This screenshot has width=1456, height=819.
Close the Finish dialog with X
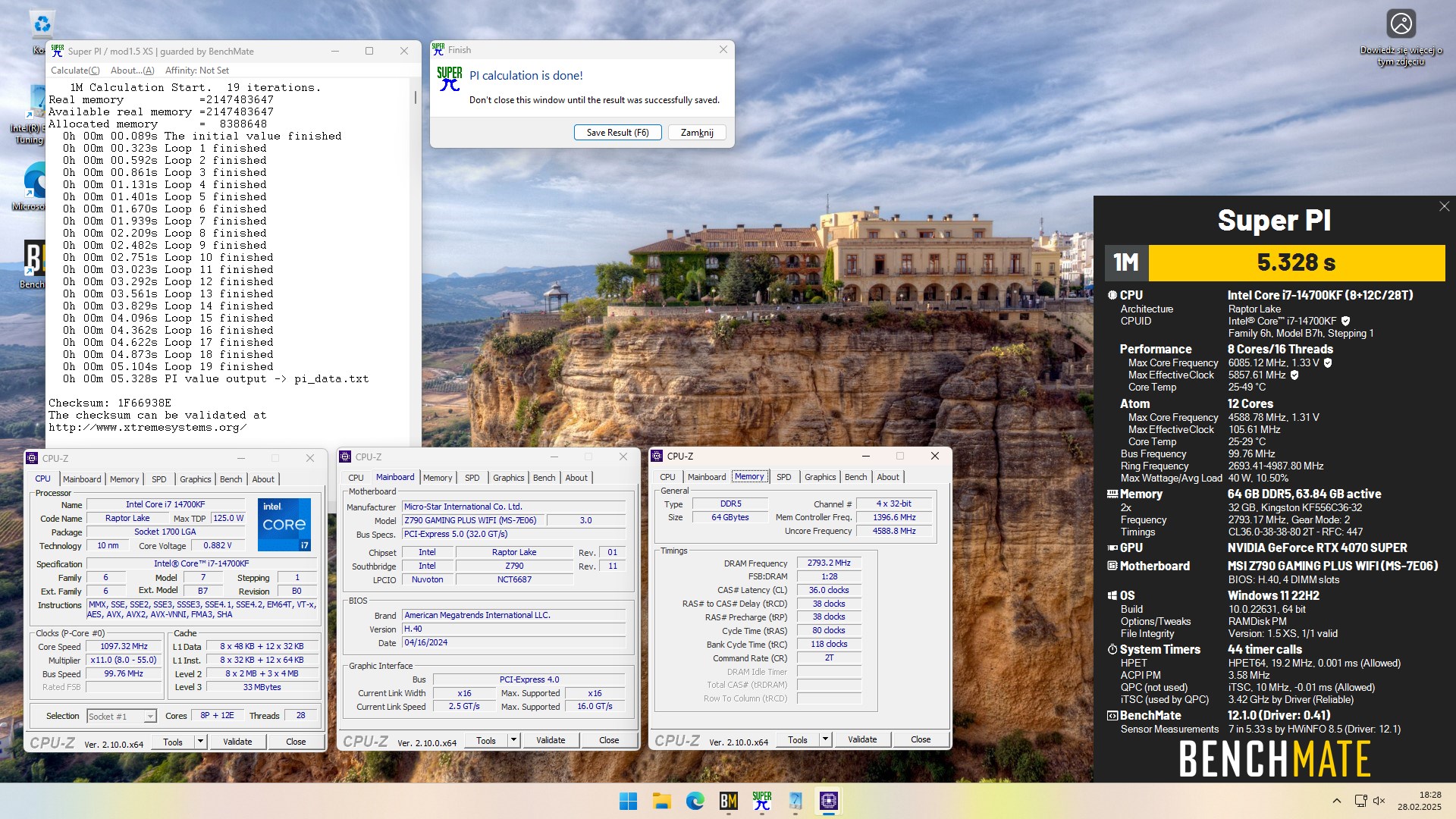click(x=723, y=49)
